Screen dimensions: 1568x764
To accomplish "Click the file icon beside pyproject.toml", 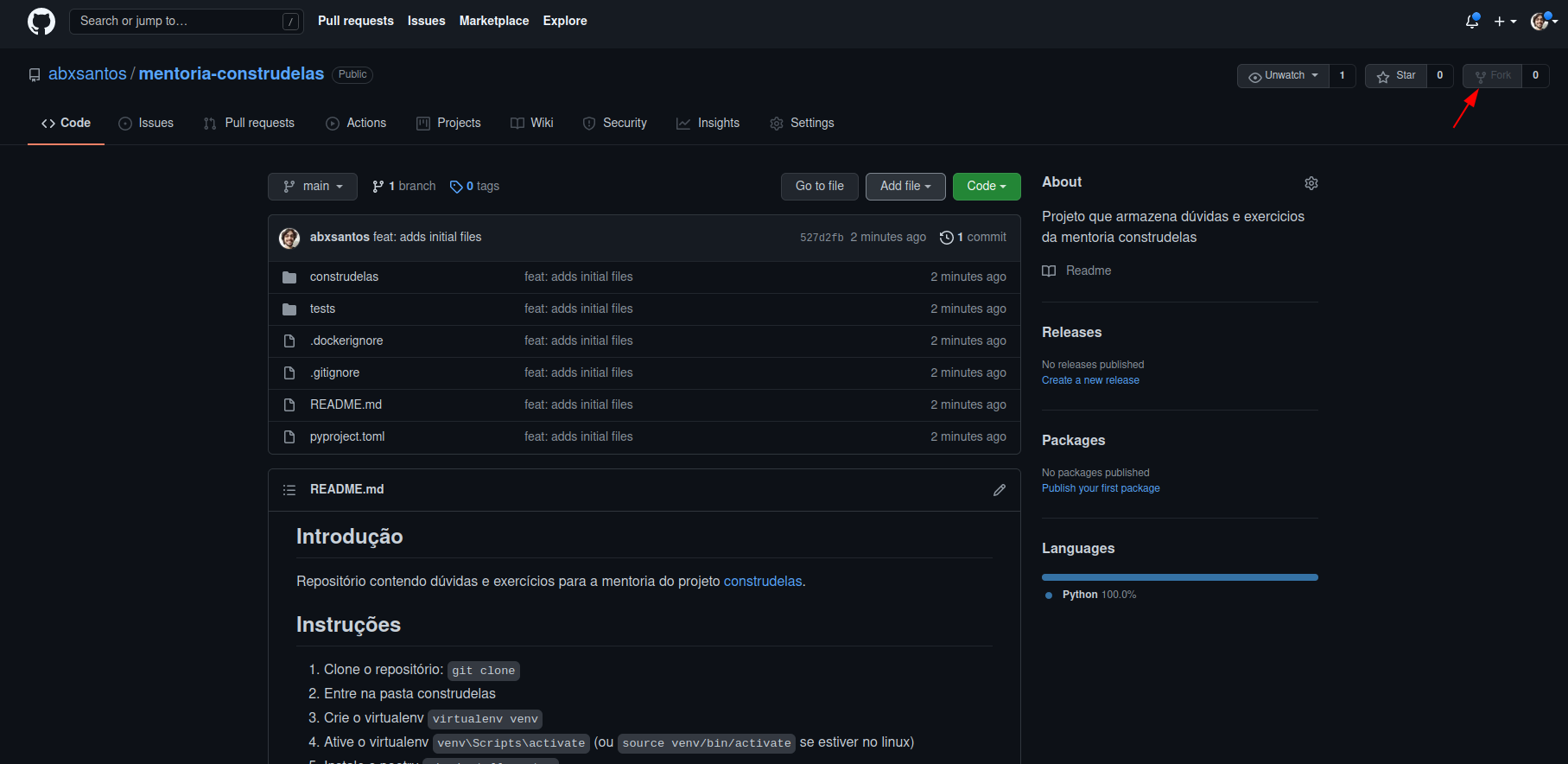I will pyautogui.click(x=289, y=437).
